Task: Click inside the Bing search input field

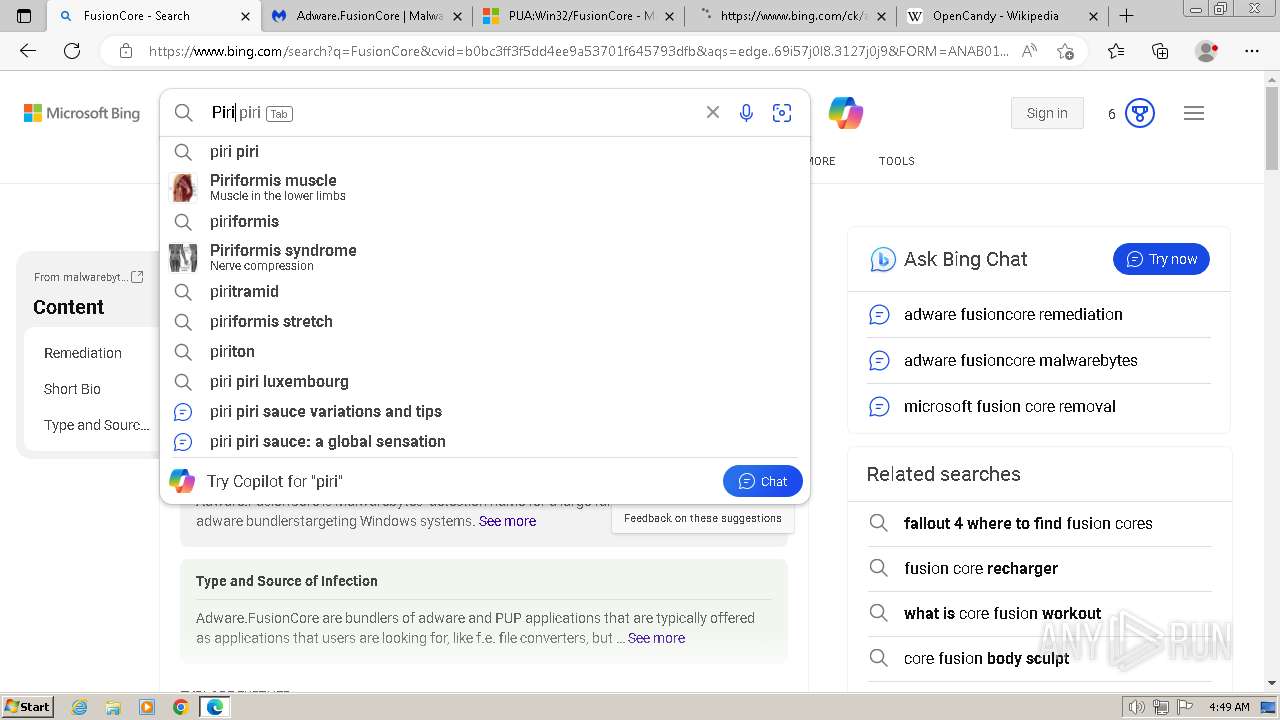Action: click(450, 113)
